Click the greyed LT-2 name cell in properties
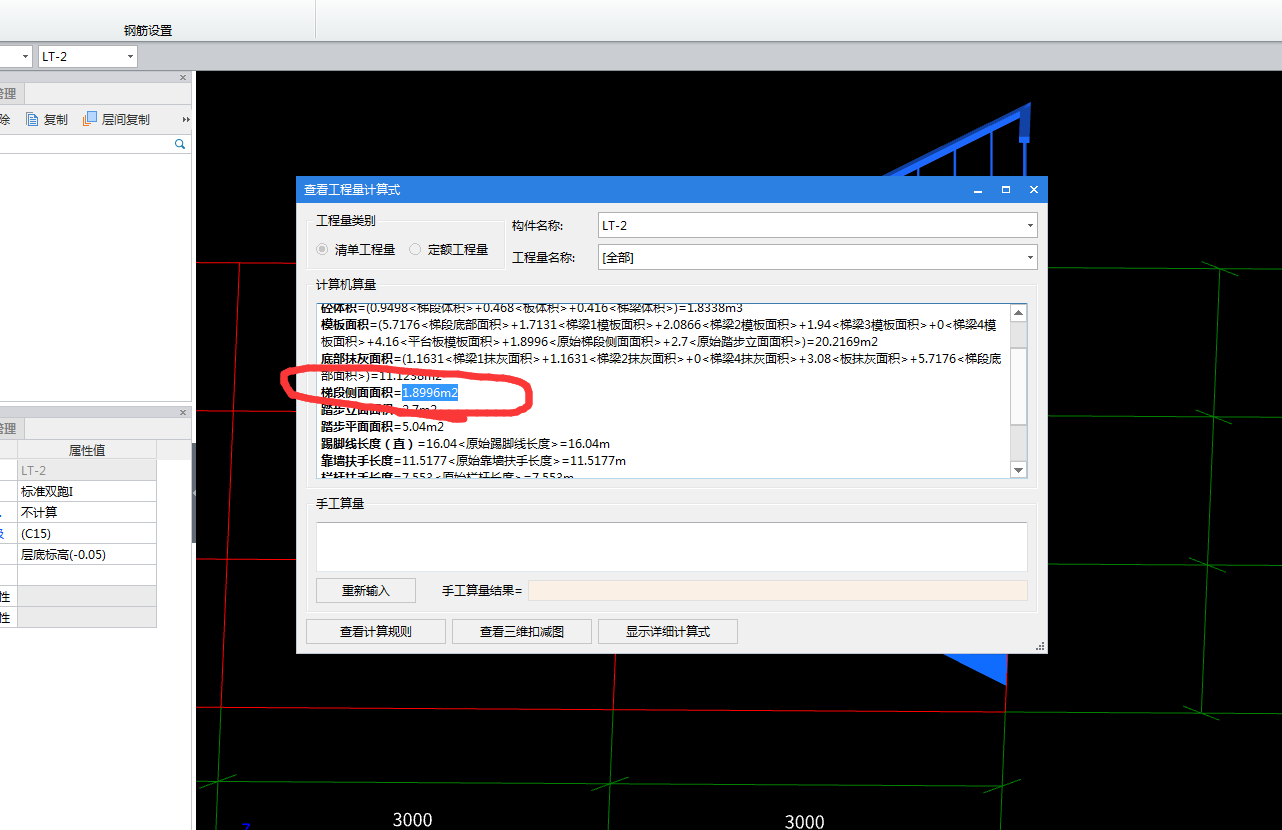This screenshot has width=1282, height=830. 87,470
